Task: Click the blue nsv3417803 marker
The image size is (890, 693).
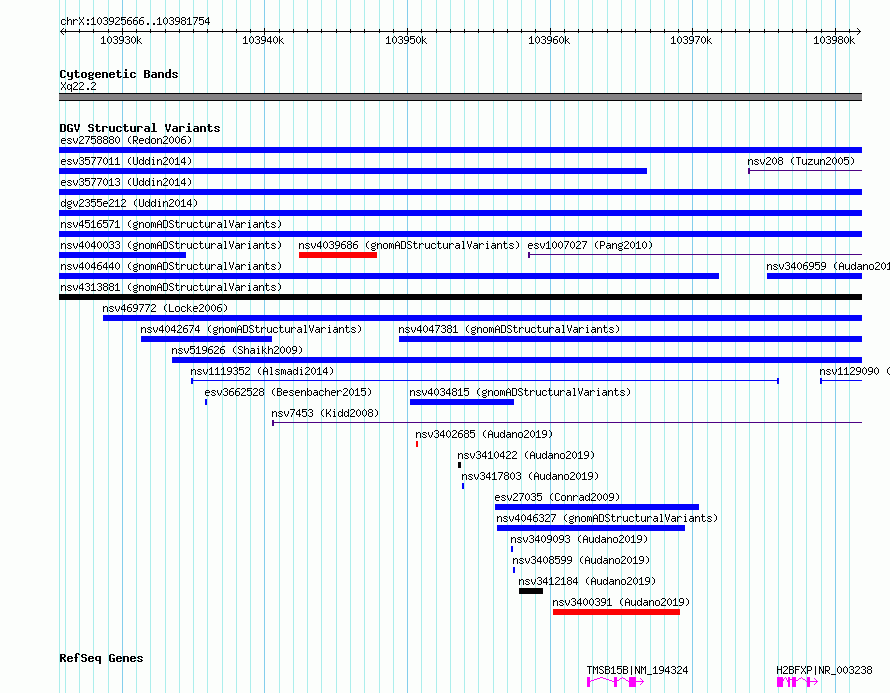Action: (463, 486)
